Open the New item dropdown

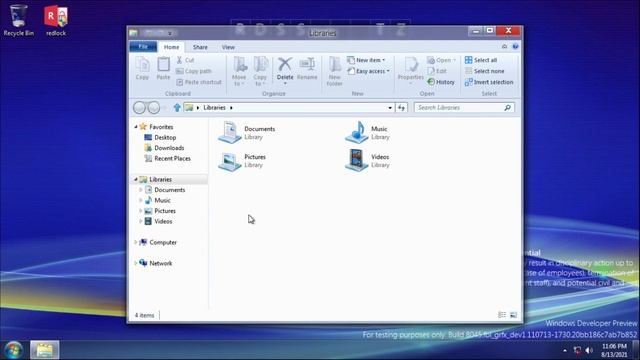pyautogui.click(x=367, y=60)
